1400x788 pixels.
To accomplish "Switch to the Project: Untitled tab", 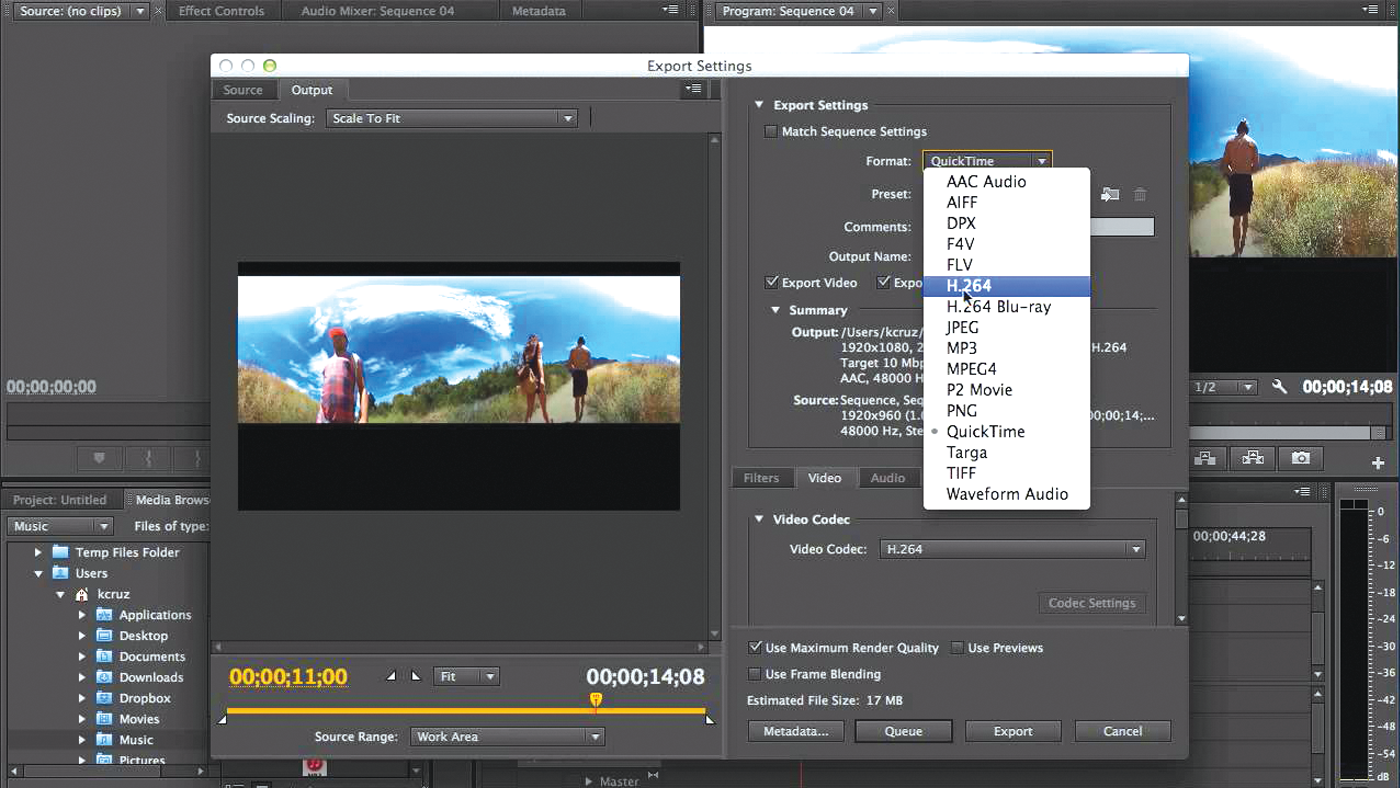I will coord(60,500).
